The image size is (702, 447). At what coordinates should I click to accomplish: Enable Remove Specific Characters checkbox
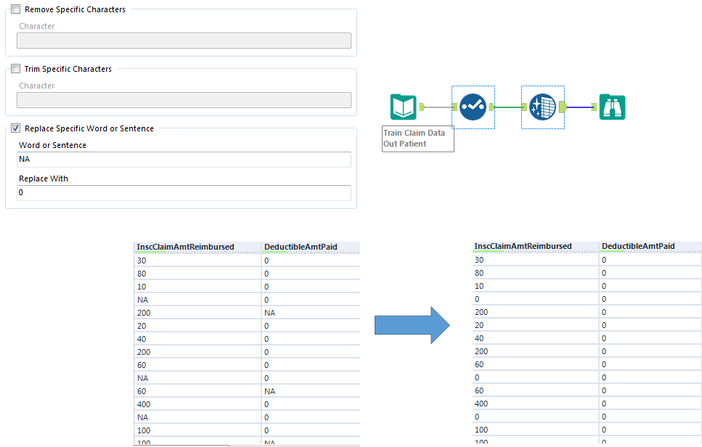click(x=15, y=9)
